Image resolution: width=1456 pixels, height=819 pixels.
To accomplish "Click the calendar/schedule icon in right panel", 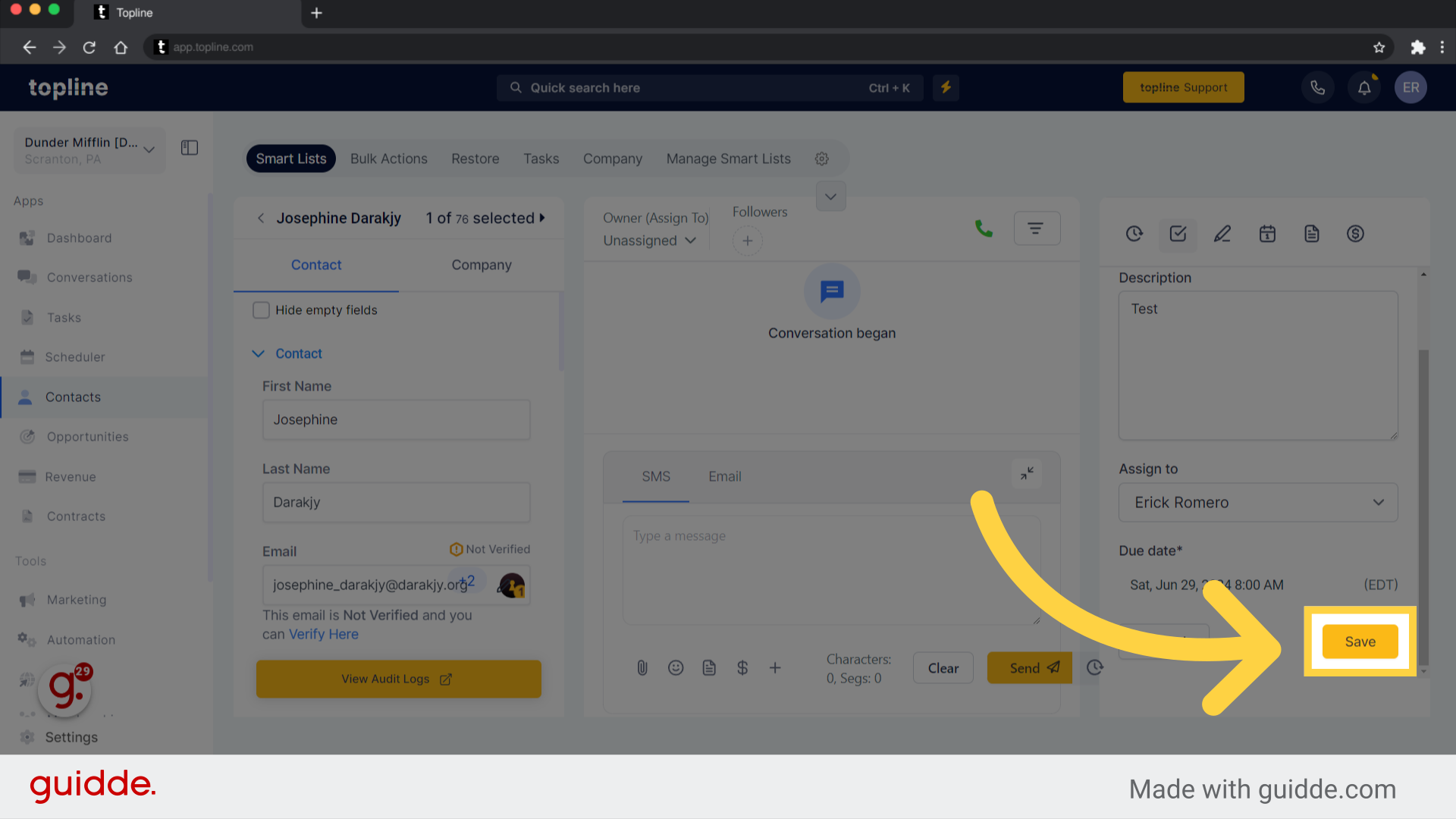I will (x=1266, y=233).
